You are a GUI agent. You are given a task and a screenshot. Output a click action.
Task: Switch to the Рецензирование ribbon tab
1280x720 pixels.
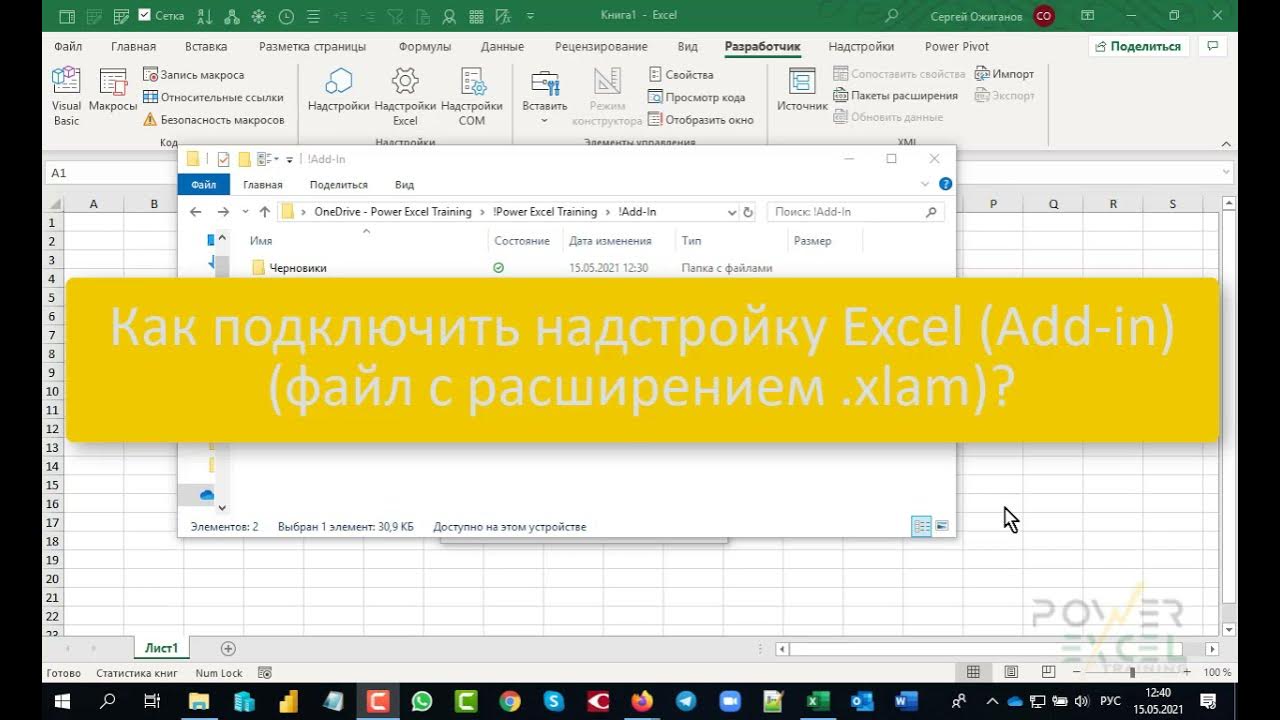coord(601,47)
